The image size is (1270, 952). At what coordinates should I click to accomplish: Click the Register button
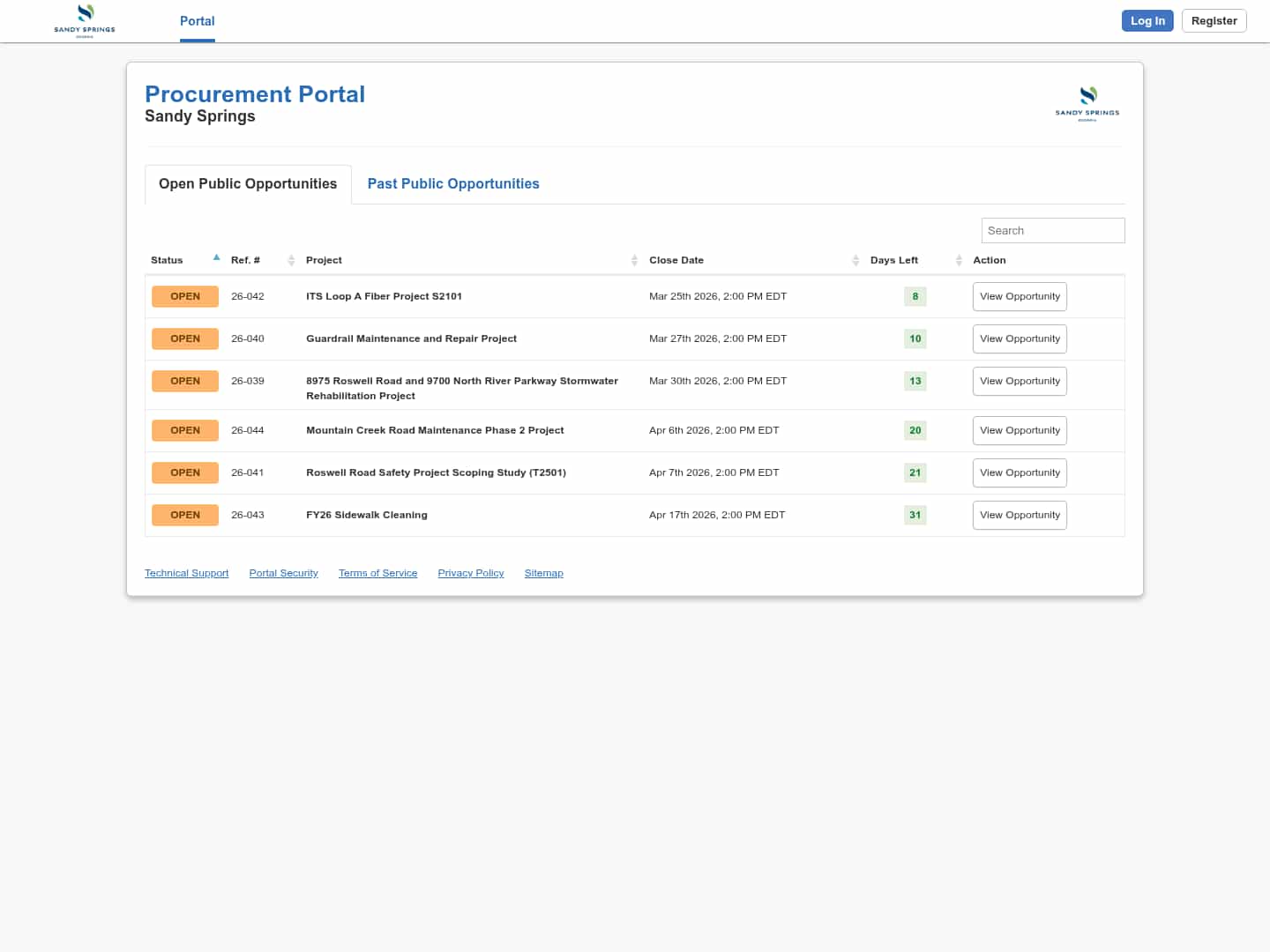[1214, 21]
